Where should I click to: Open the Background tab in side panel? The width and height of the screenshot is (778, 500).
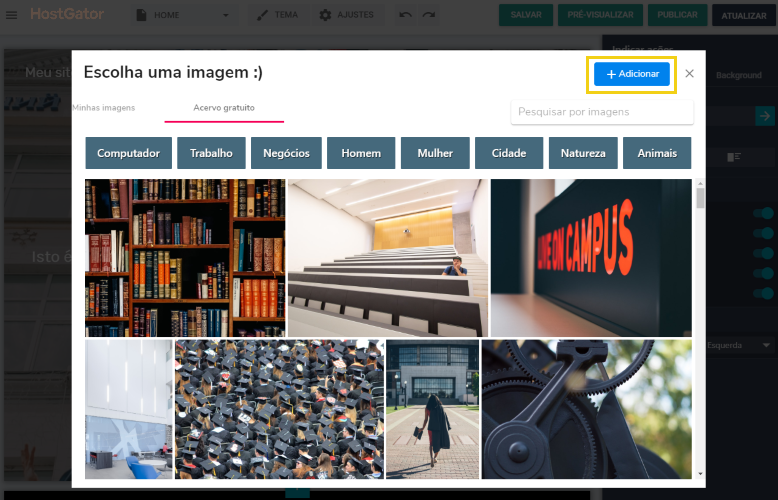pyautogui.click(x=739, y=75)
